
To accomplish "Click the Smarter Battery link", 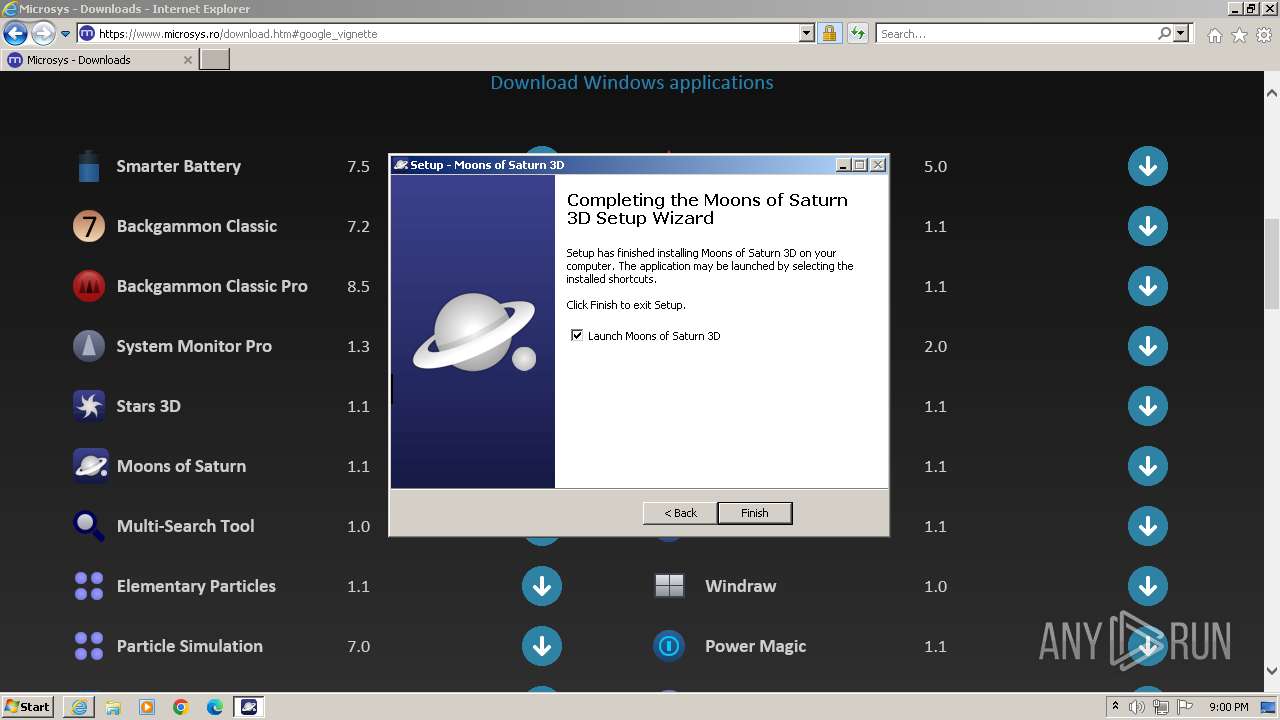I will click(179, 166).
